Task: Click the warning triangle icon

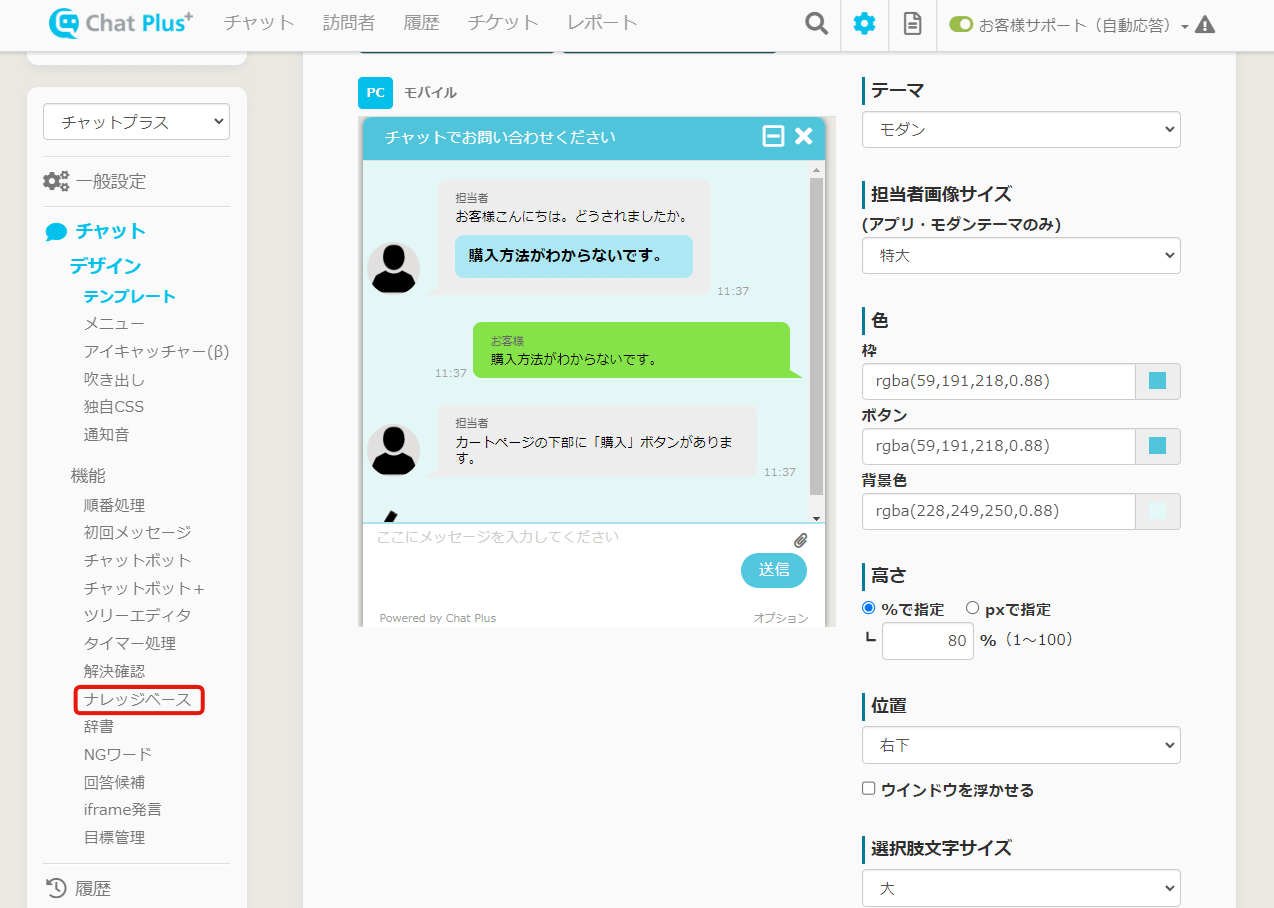Action: (1205, 25)
